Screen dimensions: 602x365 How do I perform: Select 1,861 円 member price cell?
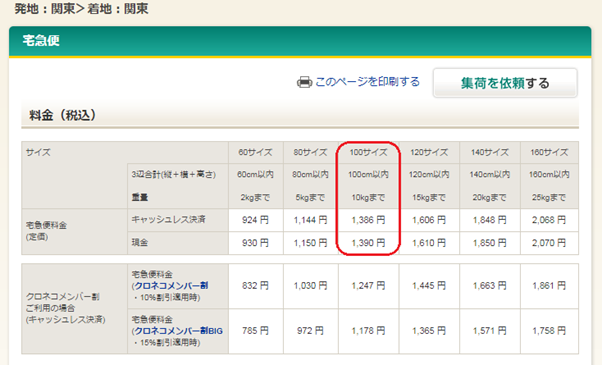(x=549, y=286)
